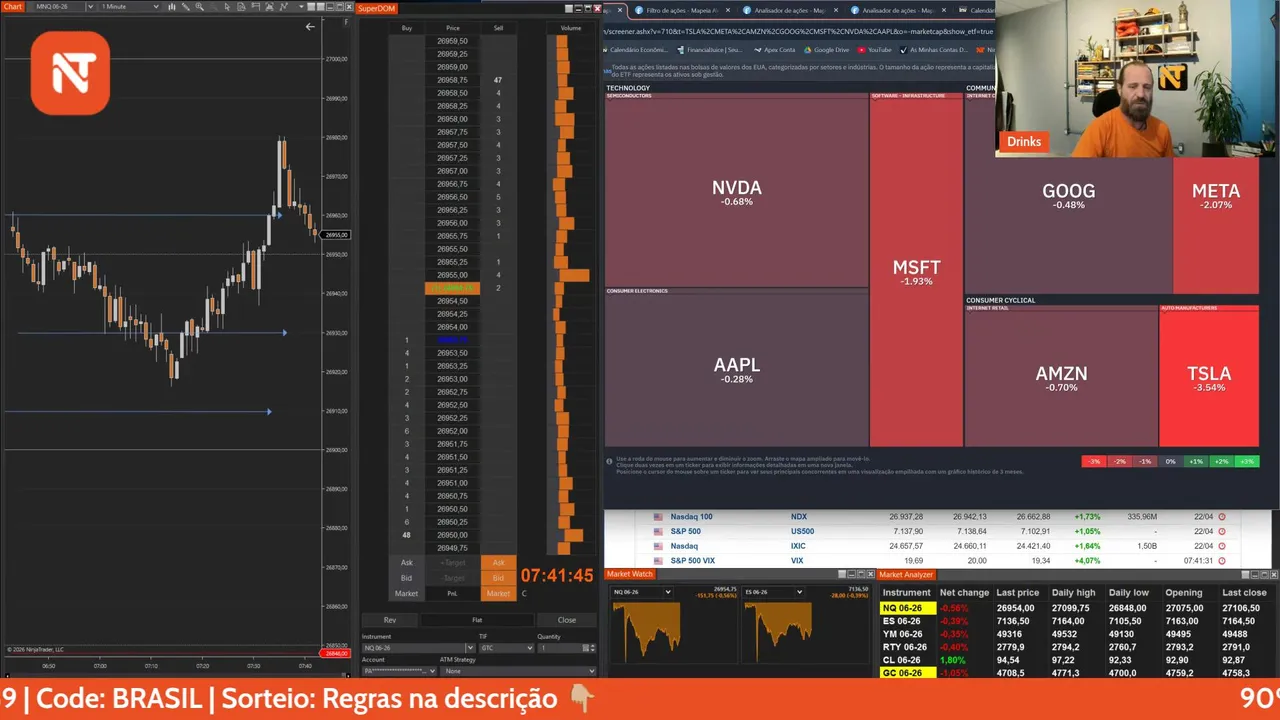The height and width of the screenshot is (720, 1280).
Task: Click the clock icon in the Nasdaq 100 row
Action: click(1222, 517)
